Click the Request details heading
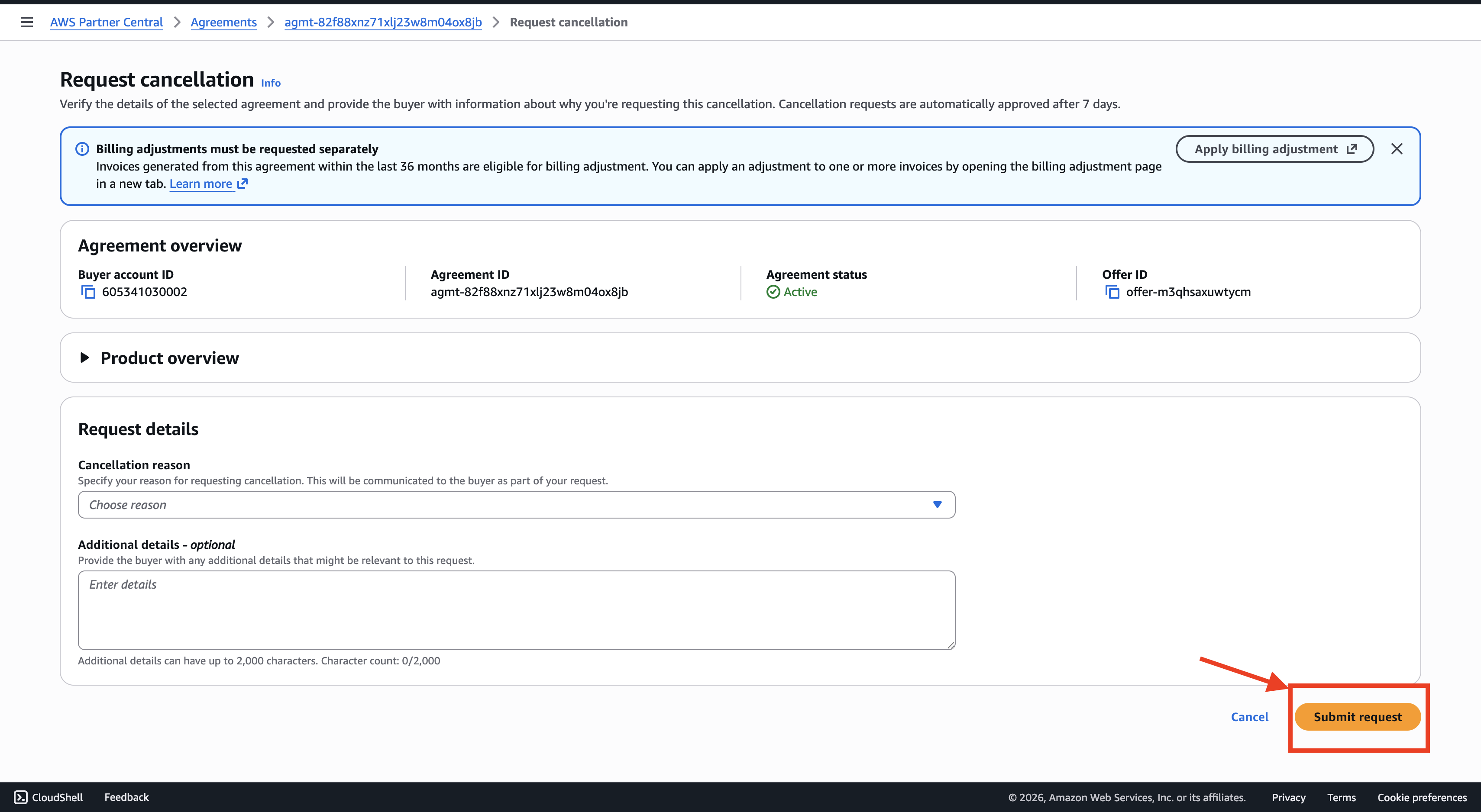The height and width of the screenshot is (812, 1481). (x=138, y=429)
